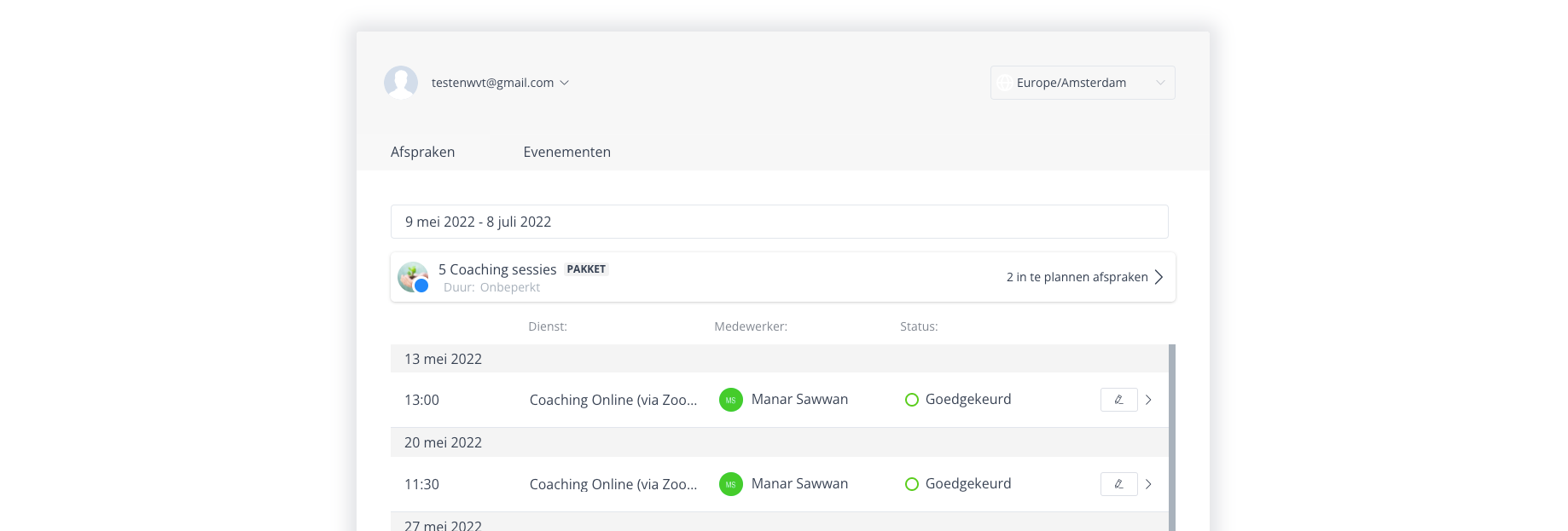Click MS avatar for 13 mei appointment
Image resolution: width=1568 pixels, height=531 pixels.
point(731,400)
